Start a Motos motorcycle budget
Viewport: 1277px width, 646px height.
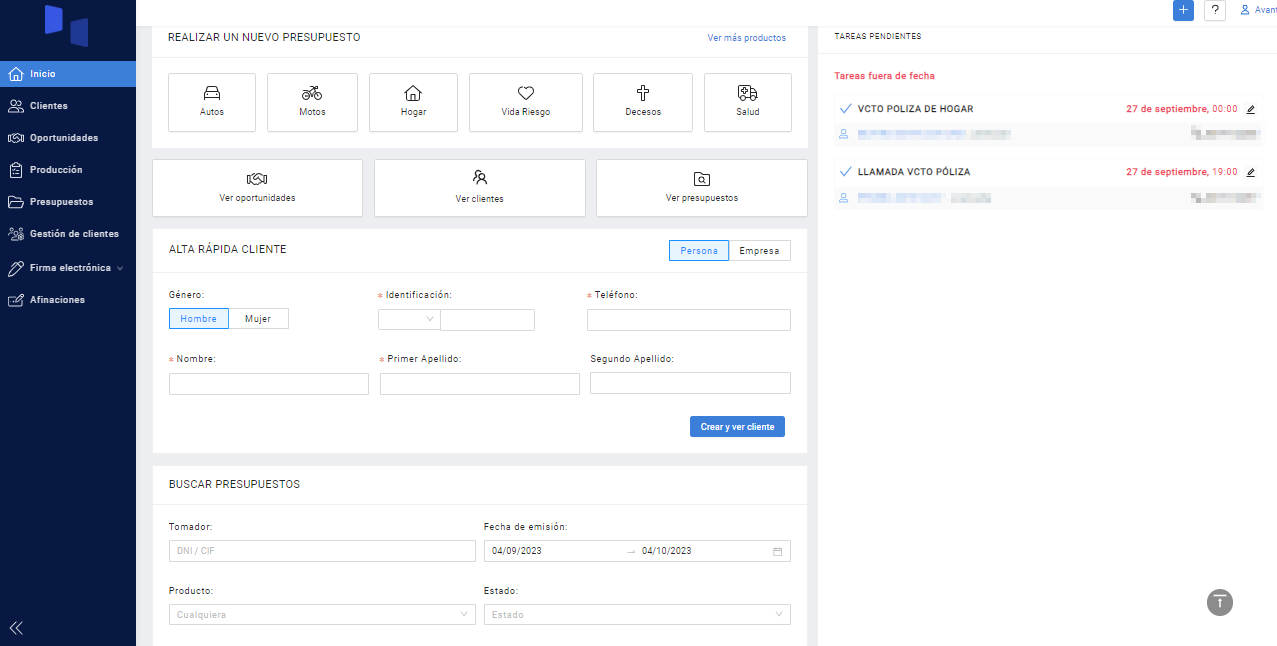312,102
